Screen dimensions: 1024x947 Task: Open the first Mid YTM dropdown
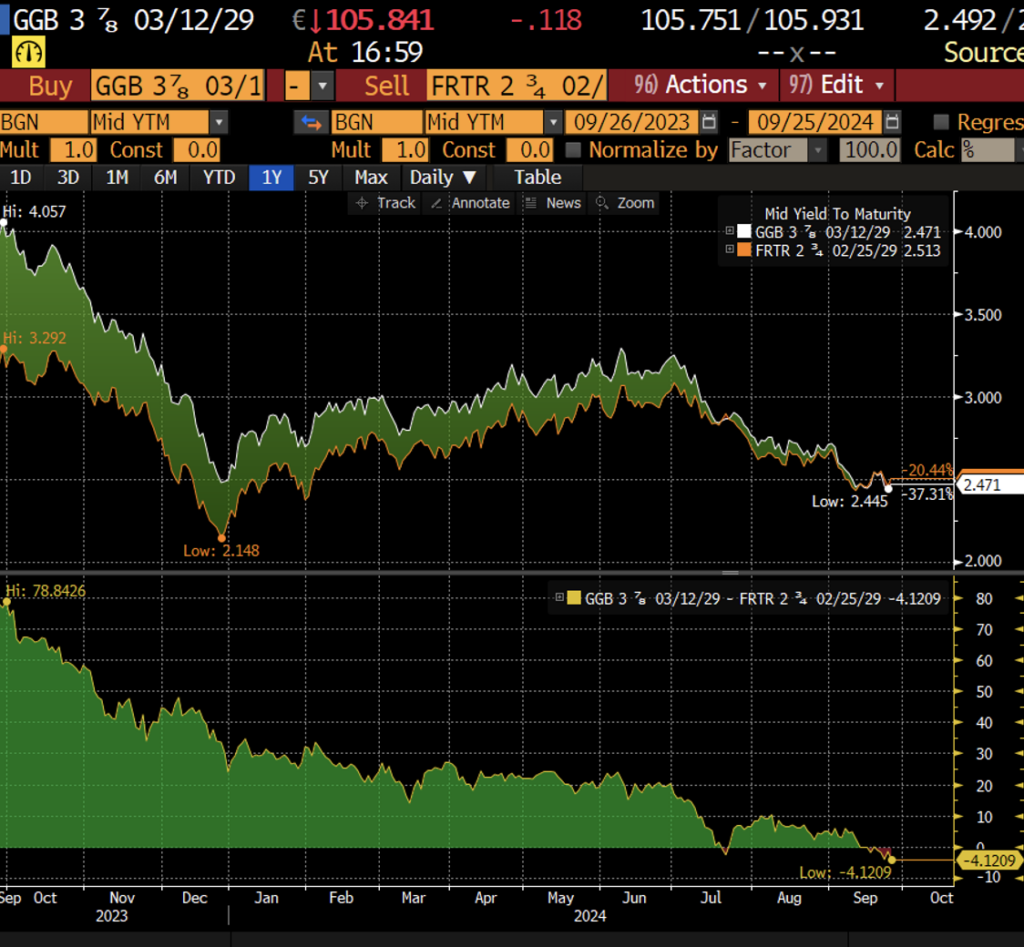[x=218, y=123]
